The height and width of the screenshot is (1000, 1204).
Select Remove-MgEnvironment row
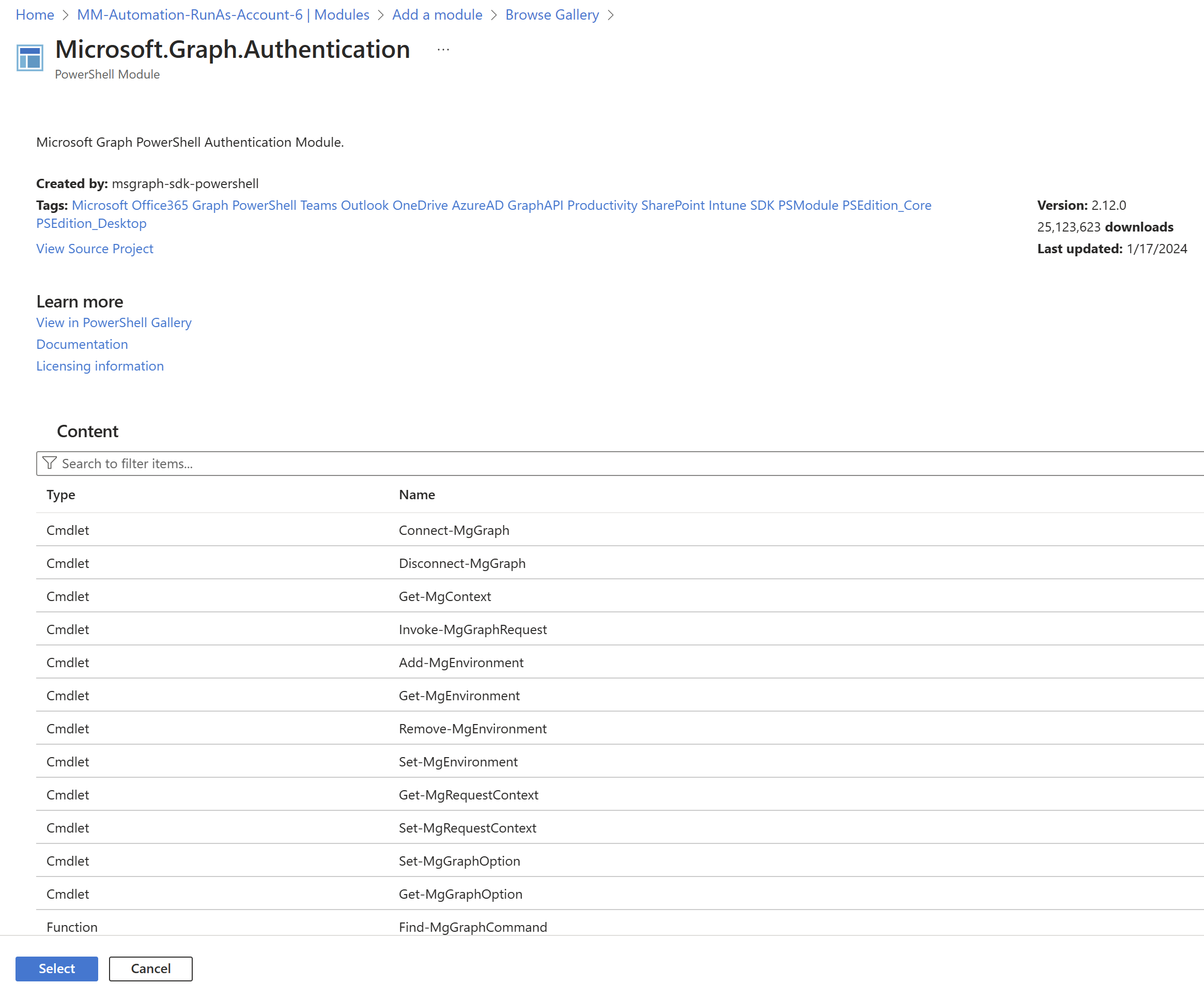point(620,728)
